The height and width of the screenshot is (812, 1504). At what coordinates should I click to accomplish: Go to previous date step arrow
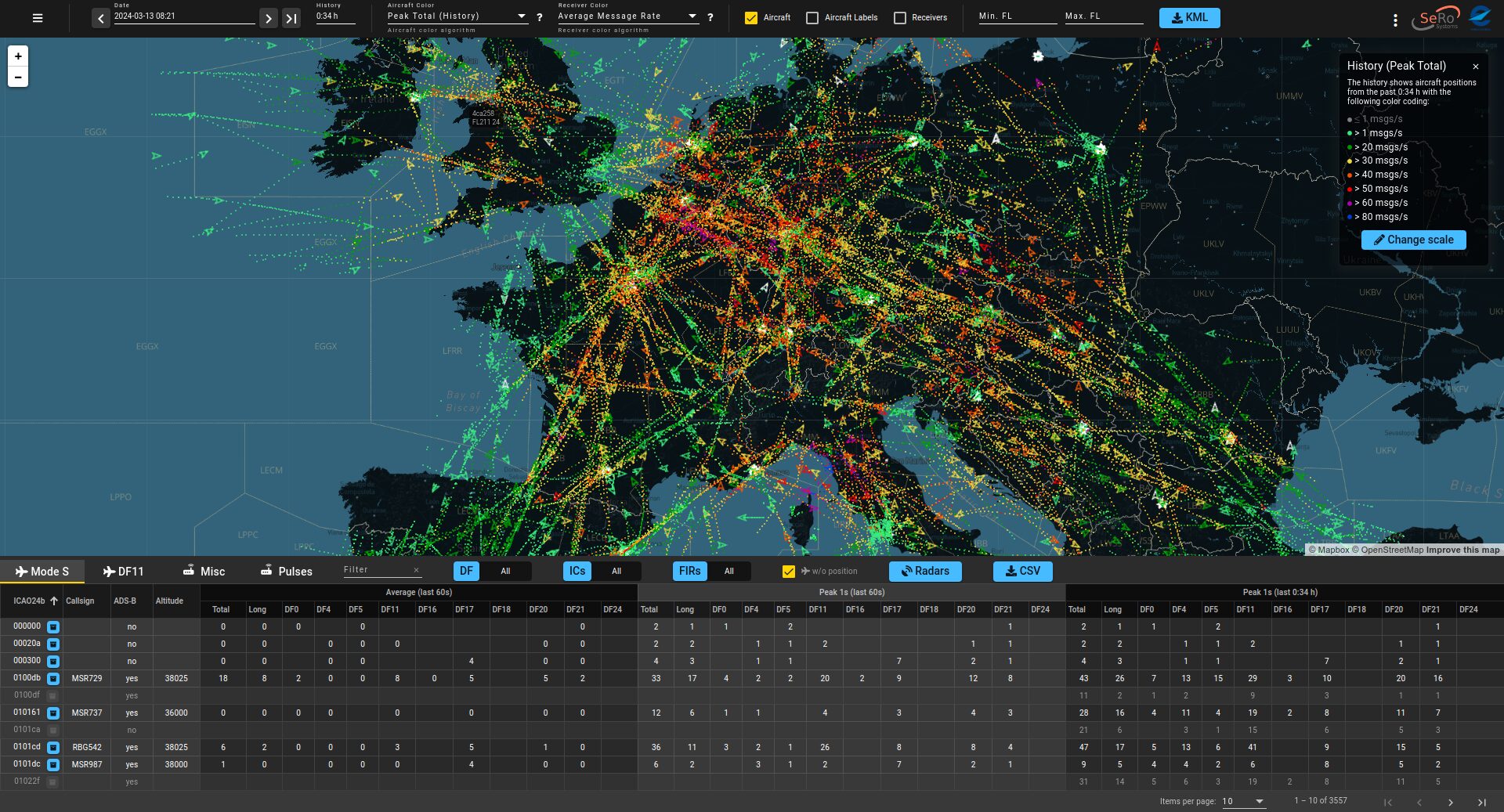(101, 18)
